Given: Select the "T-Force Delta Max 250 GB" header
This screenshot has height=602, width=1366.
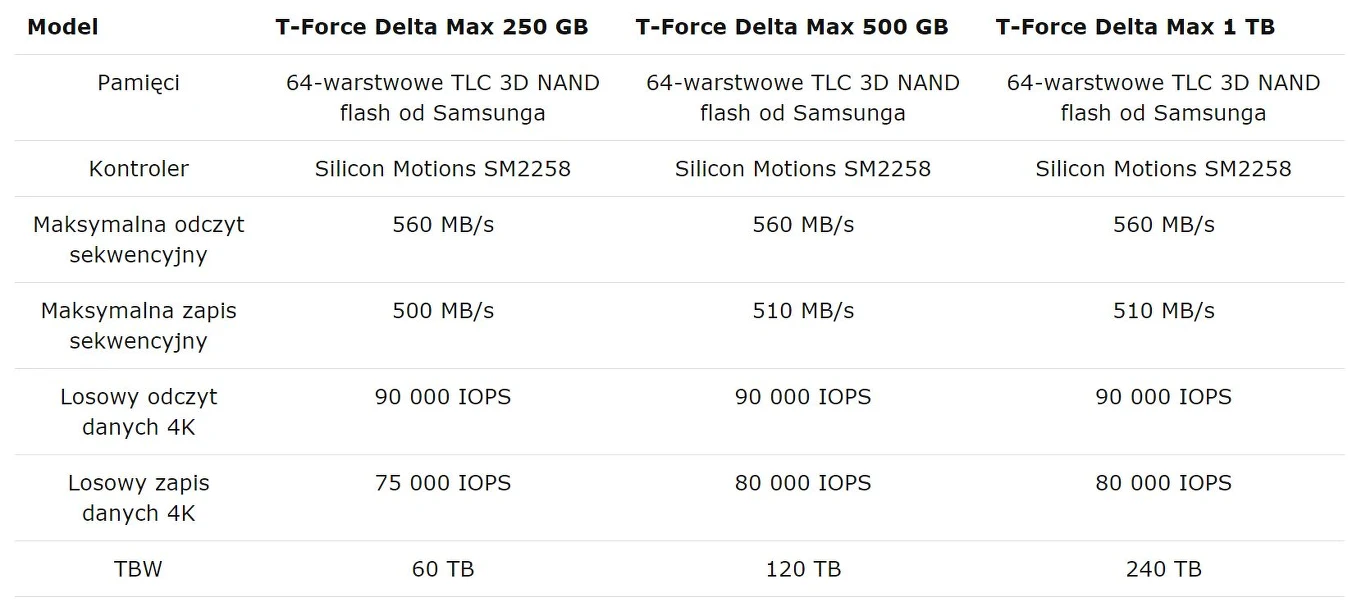Looking at the screenshot, I should 432,27.
